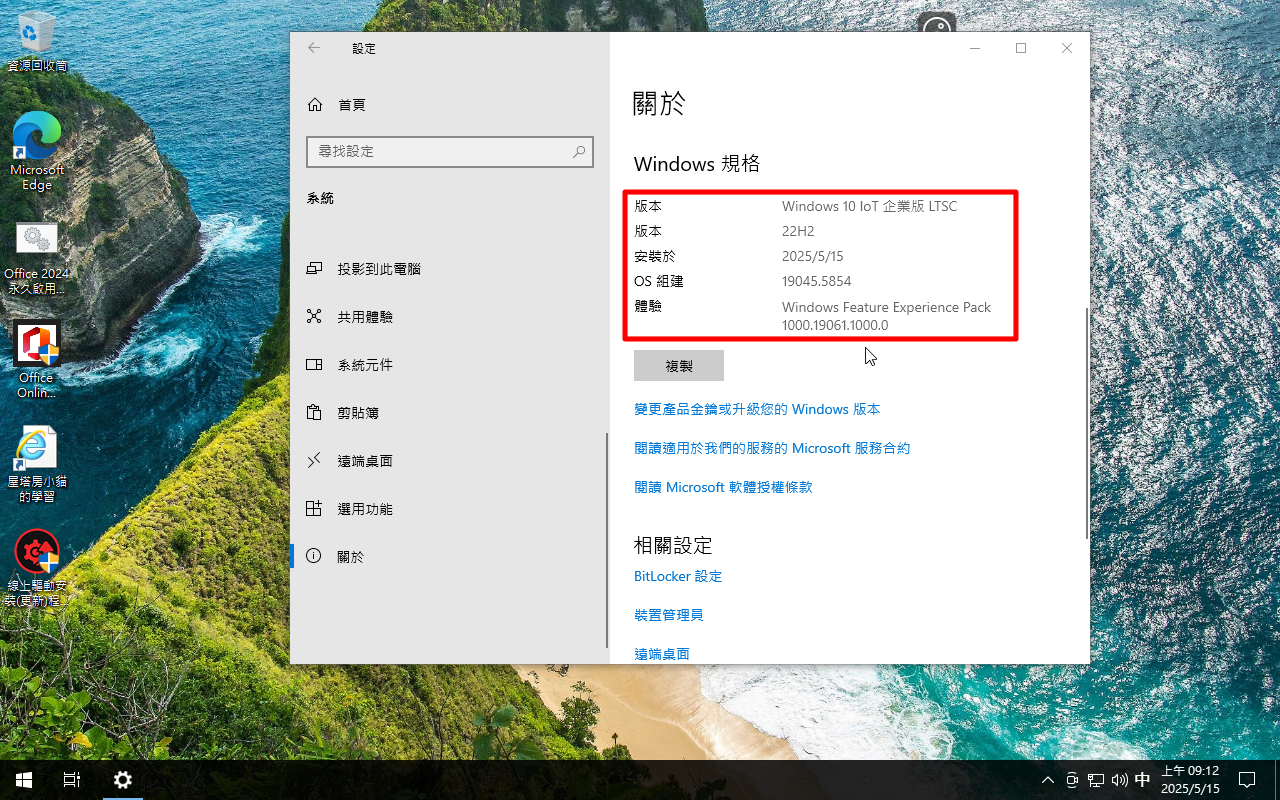Click the Windows Feature Experience Pack value

coord(886,316)
